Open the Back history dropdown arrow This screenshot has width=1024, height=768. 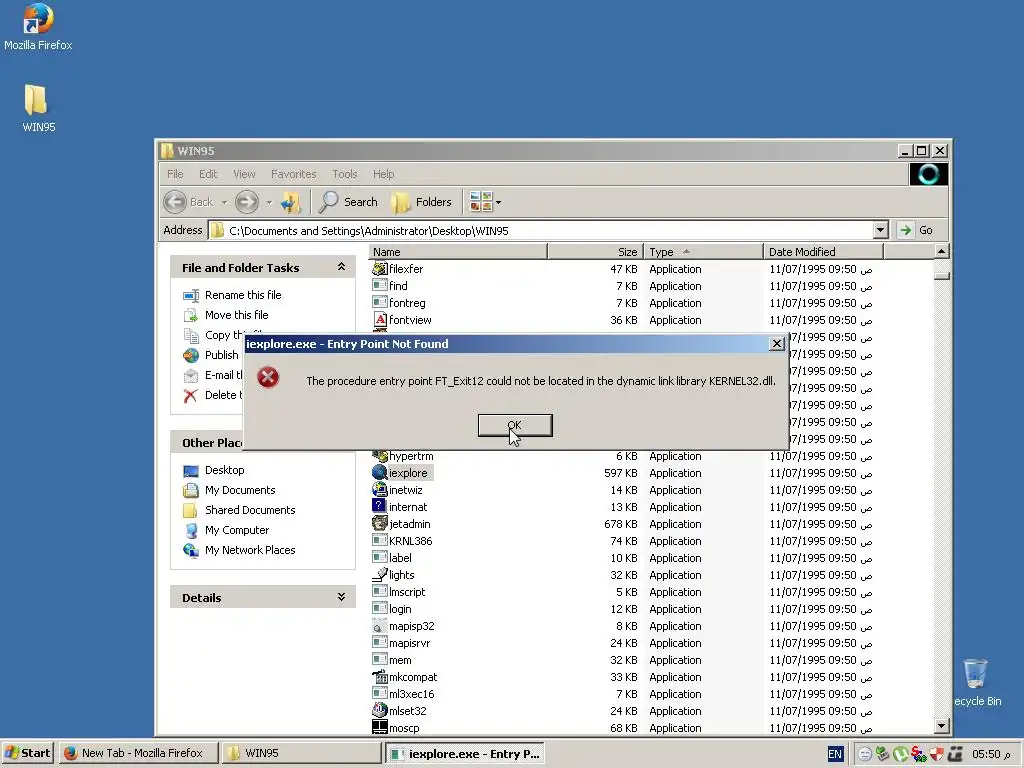click(x=224, y=202)
